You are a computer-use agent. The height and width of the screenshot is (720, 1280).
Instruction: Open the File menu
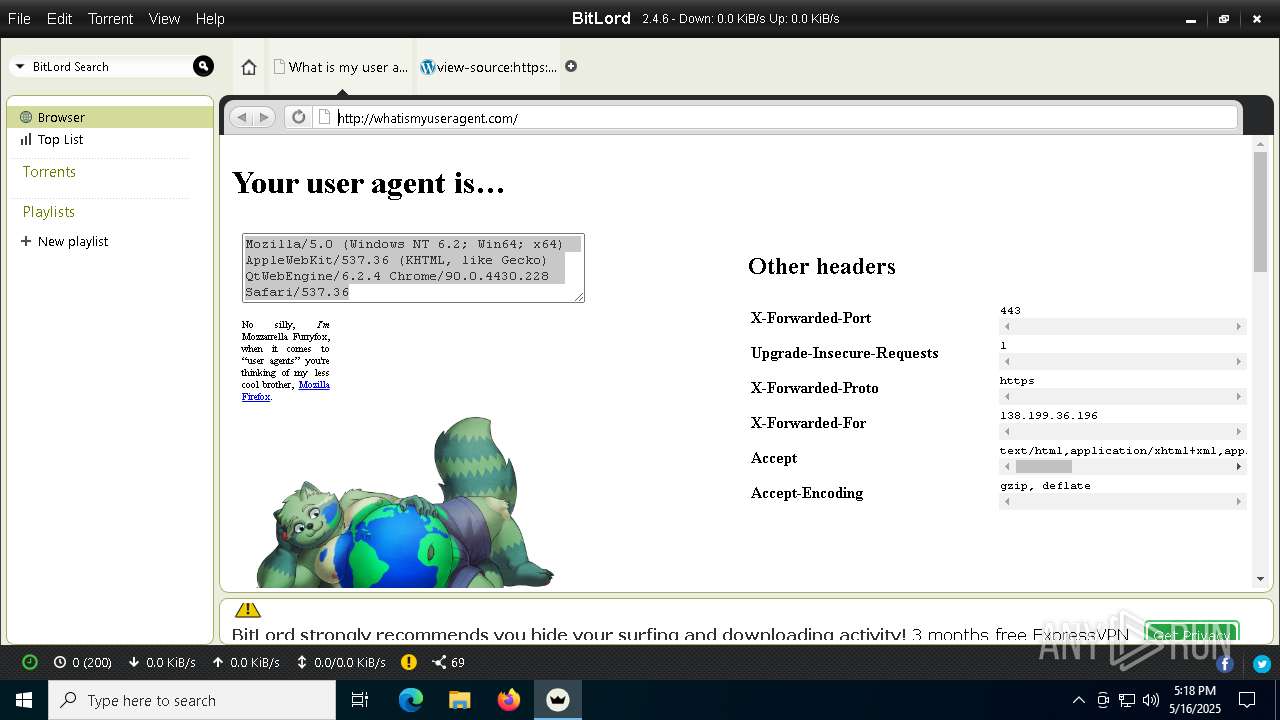tap(19, 19)
